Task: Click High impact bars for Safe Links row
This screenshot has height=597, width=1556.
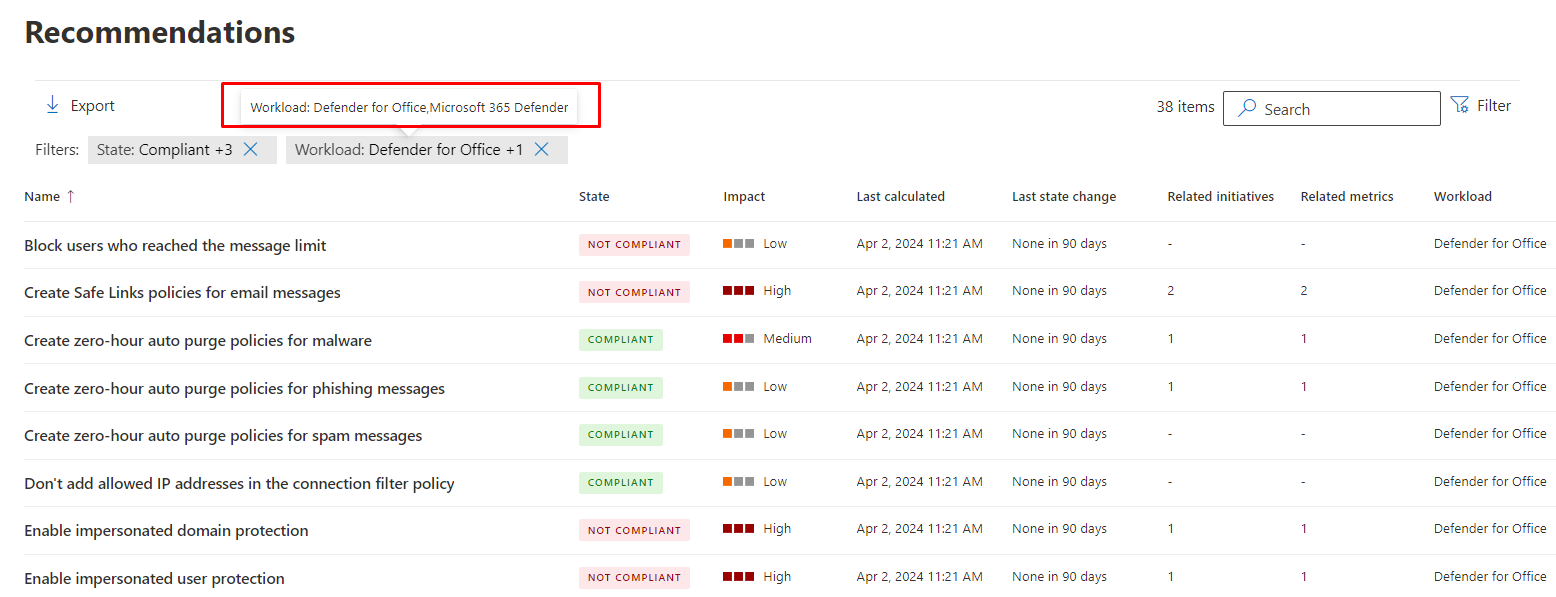Action: 738,291
